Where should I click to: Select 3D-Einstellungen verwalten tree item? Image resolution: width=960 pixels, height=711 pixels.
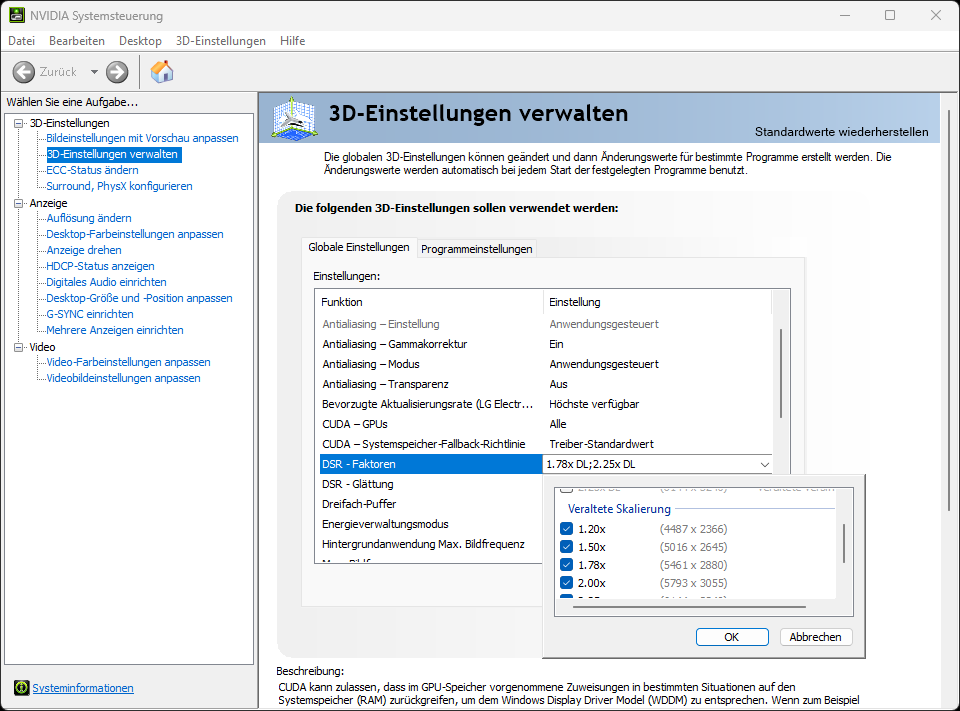point(113,154)
